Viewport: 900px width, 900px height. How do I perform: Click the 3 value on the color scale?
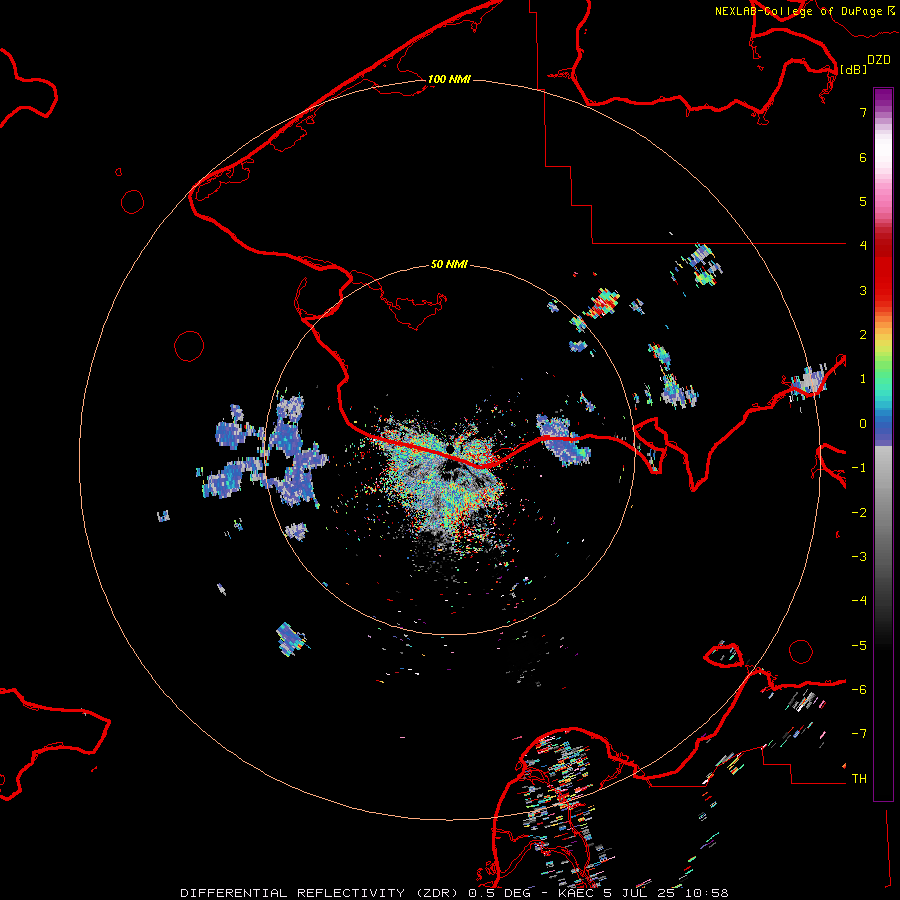[x=863, y=290]
